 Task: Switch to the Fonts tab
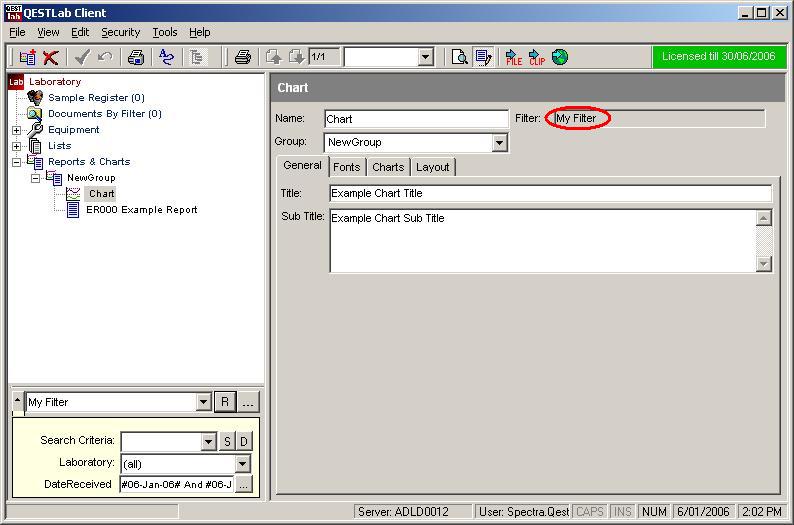(x=347, y=167)
